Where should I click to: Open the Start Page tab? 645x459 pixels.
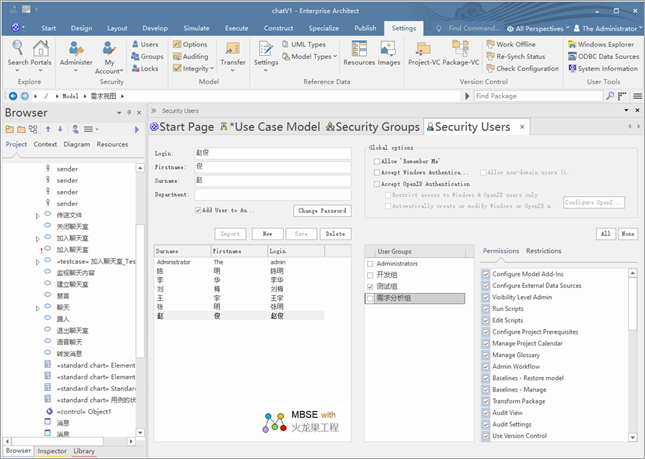tap(182, 127)
